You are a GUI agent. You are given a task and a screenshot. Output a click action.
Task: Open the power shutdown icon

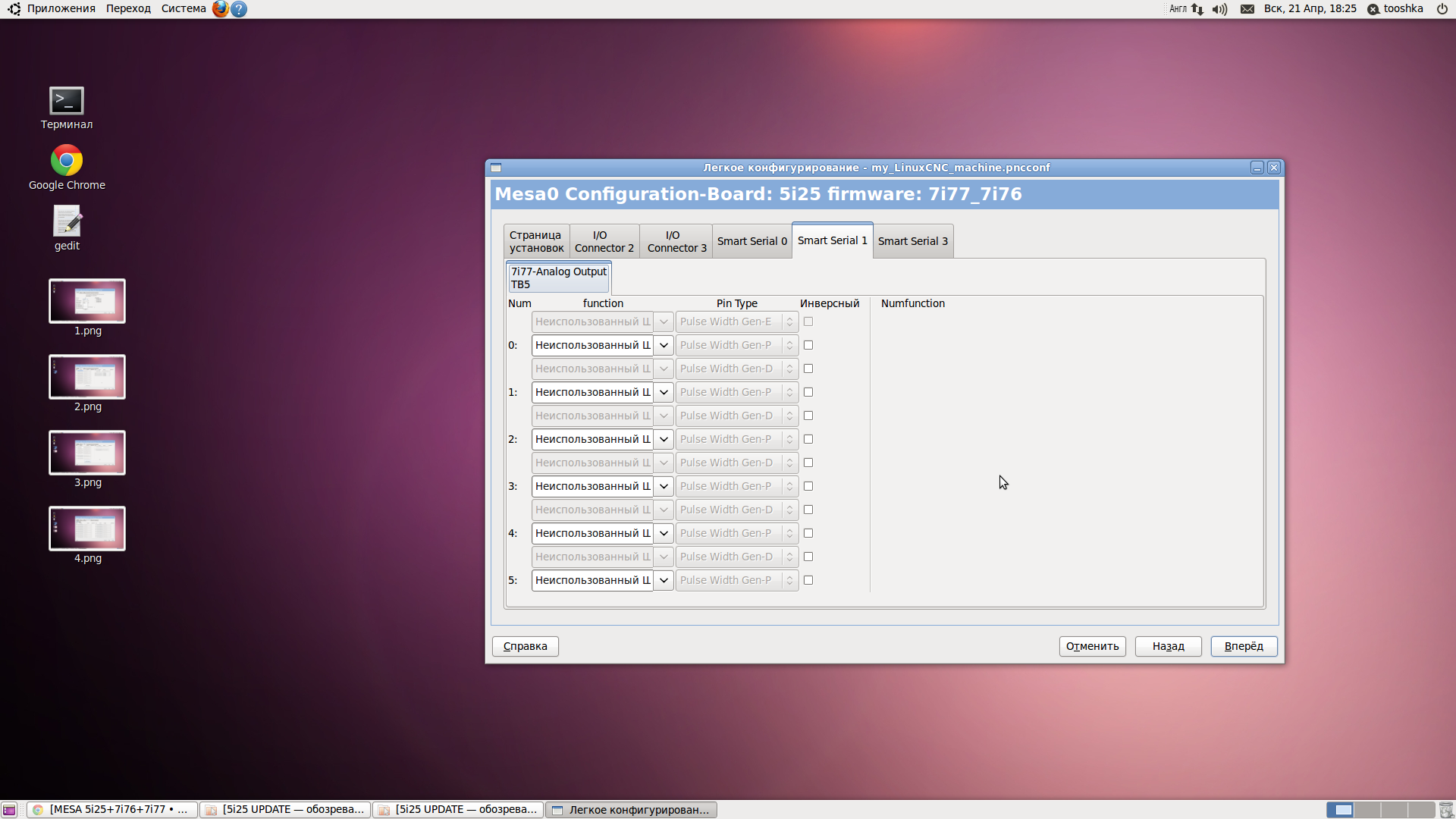pos(1442,9)
